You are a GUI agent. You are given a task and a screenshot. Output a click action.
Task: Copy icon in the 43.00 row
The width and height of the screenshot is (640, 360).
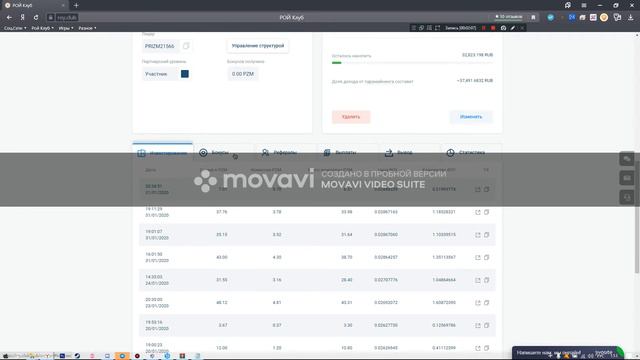tap(487, 258)
